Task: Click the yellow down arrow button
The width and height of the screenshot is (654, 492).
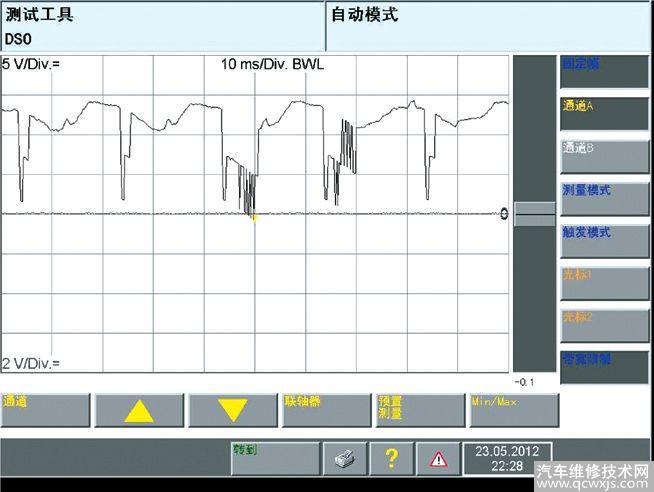Action: 233,410
